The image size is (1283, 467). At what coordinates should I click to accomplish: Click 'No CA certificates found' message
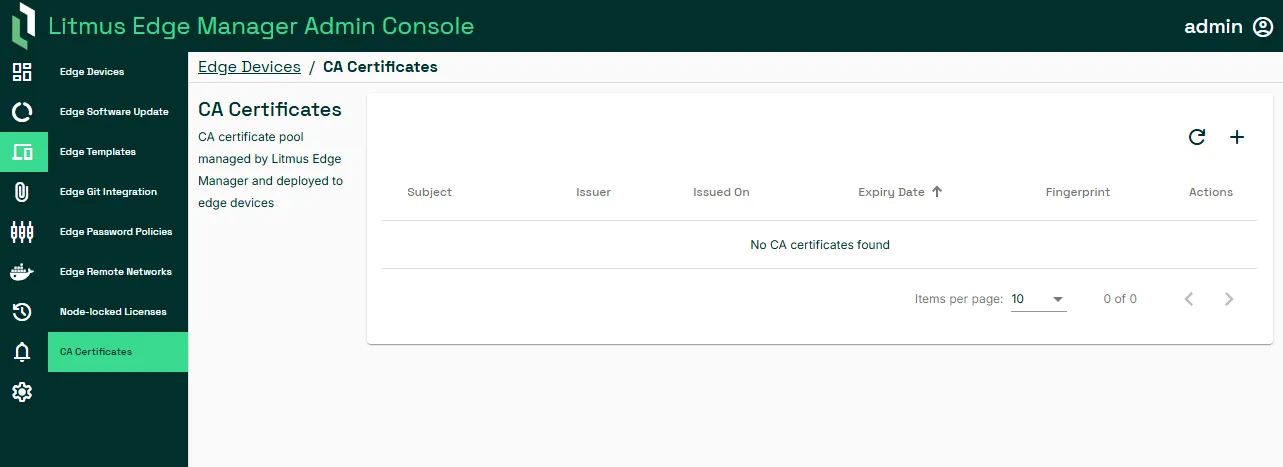(x=820, y=245)
